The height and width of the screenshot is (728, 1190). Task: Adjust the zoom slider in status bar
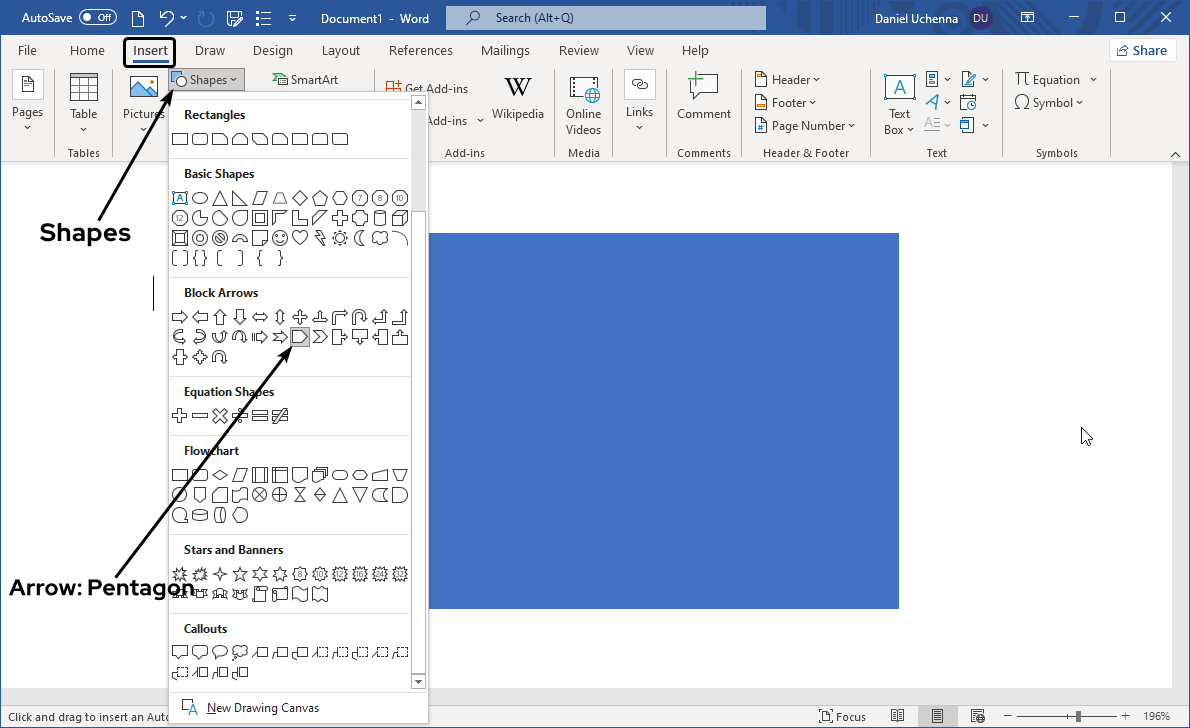(x=1078, y=716)
